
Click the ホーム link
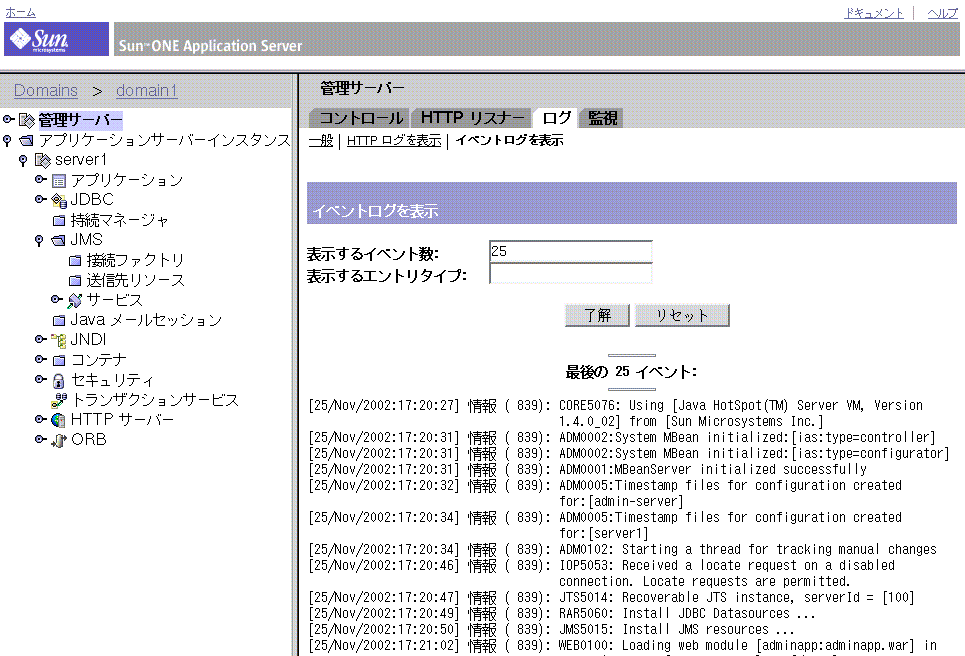(20, 12)
